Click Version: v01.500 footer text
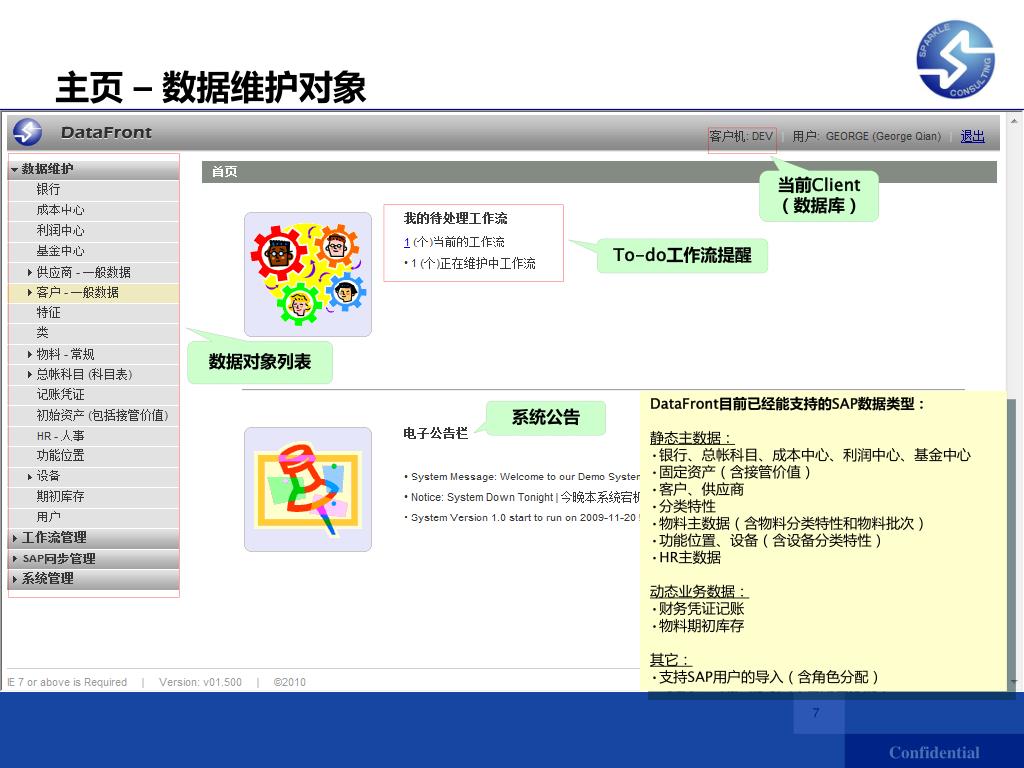Image resolution: width=1024 pixels, height=768 pixels. [200, 682]
